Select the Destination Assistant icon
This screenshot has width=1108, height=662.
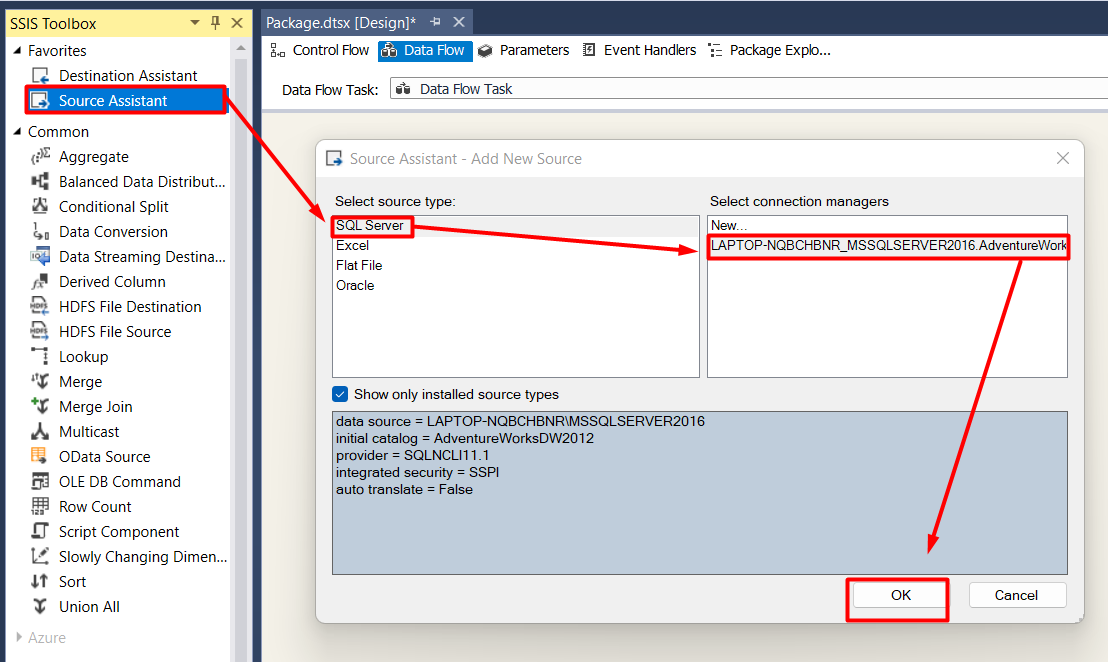tap(40, 76)
